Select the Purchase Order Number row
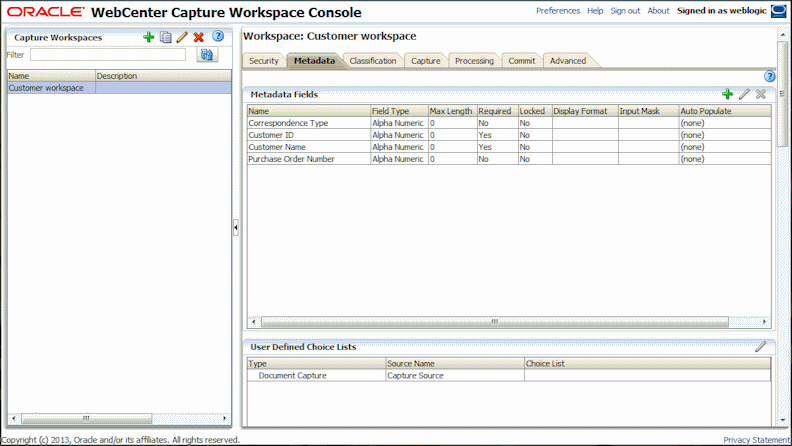 coord(509,159)
